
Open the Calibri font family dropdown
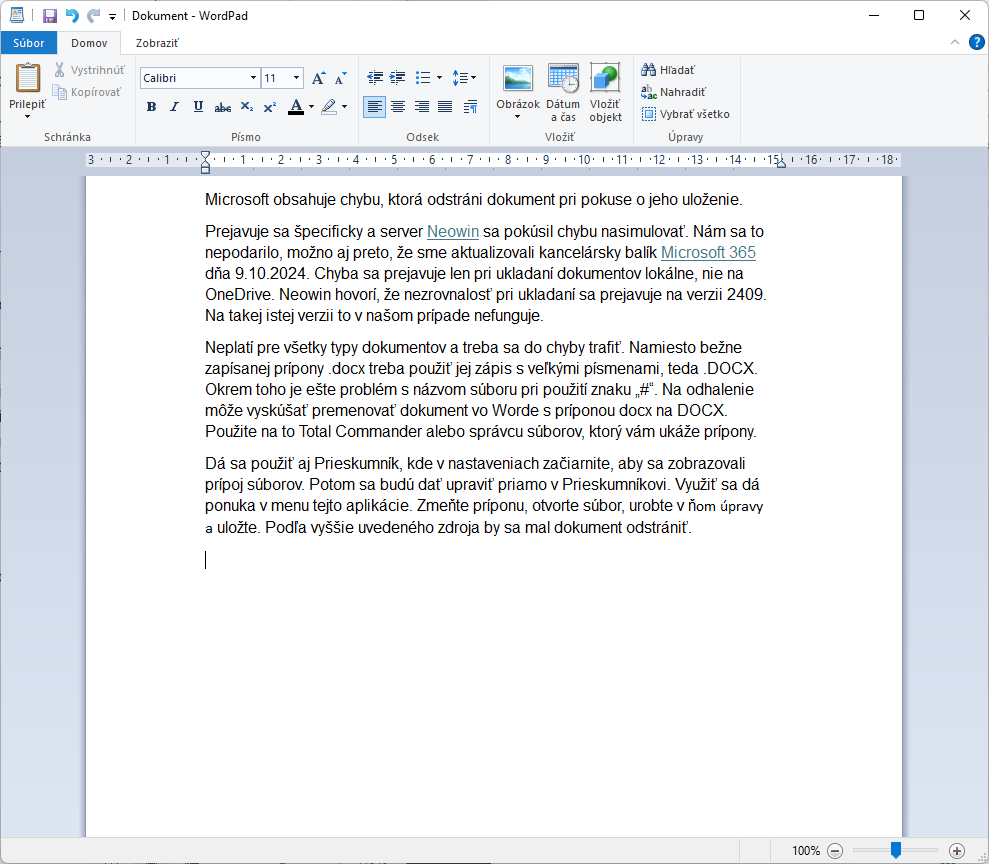click(253, 78)
